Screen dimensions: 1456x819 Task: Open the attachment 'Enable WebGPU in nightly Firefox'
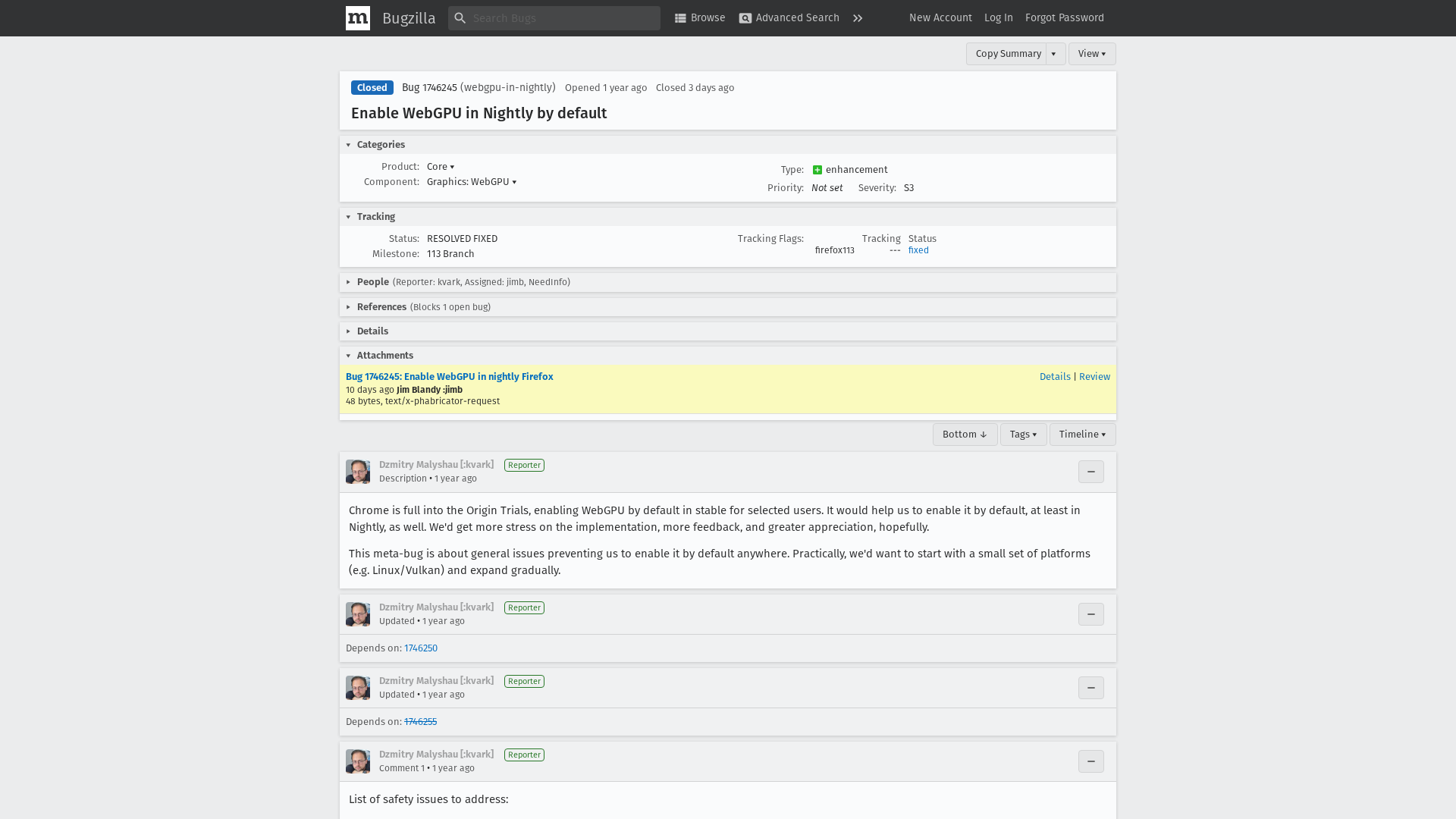coord(449,377)
